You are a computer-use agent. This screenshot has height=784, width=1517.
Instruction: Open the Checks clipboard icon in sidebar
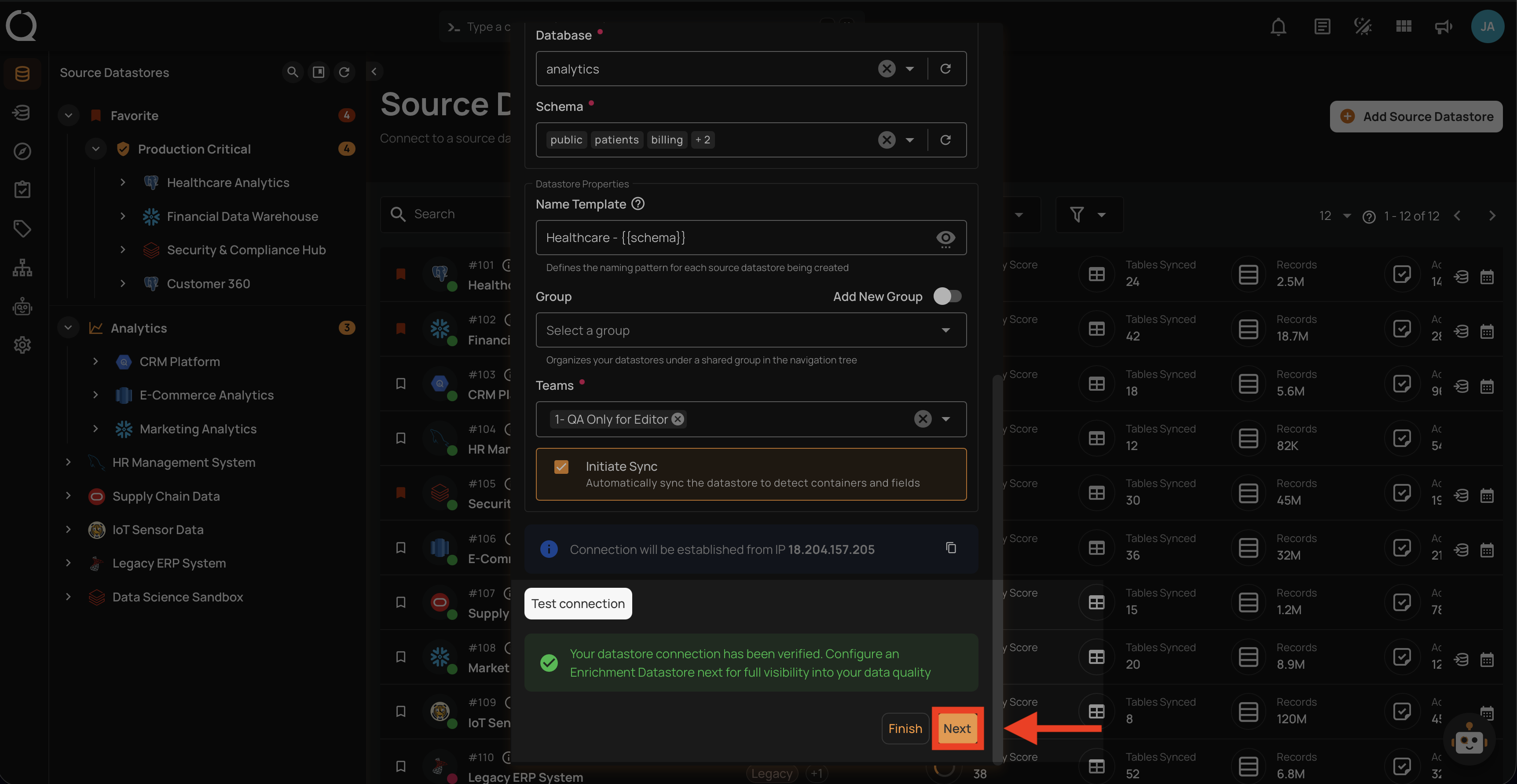pyautogui.click(x=22, y=189)
